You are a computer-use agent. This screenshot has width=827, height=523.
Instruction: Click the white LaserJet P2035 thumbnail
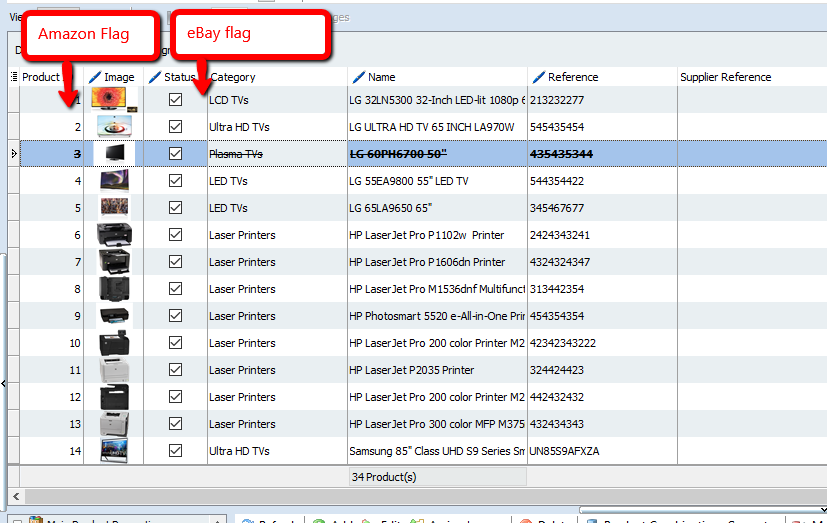click(114, 370)
